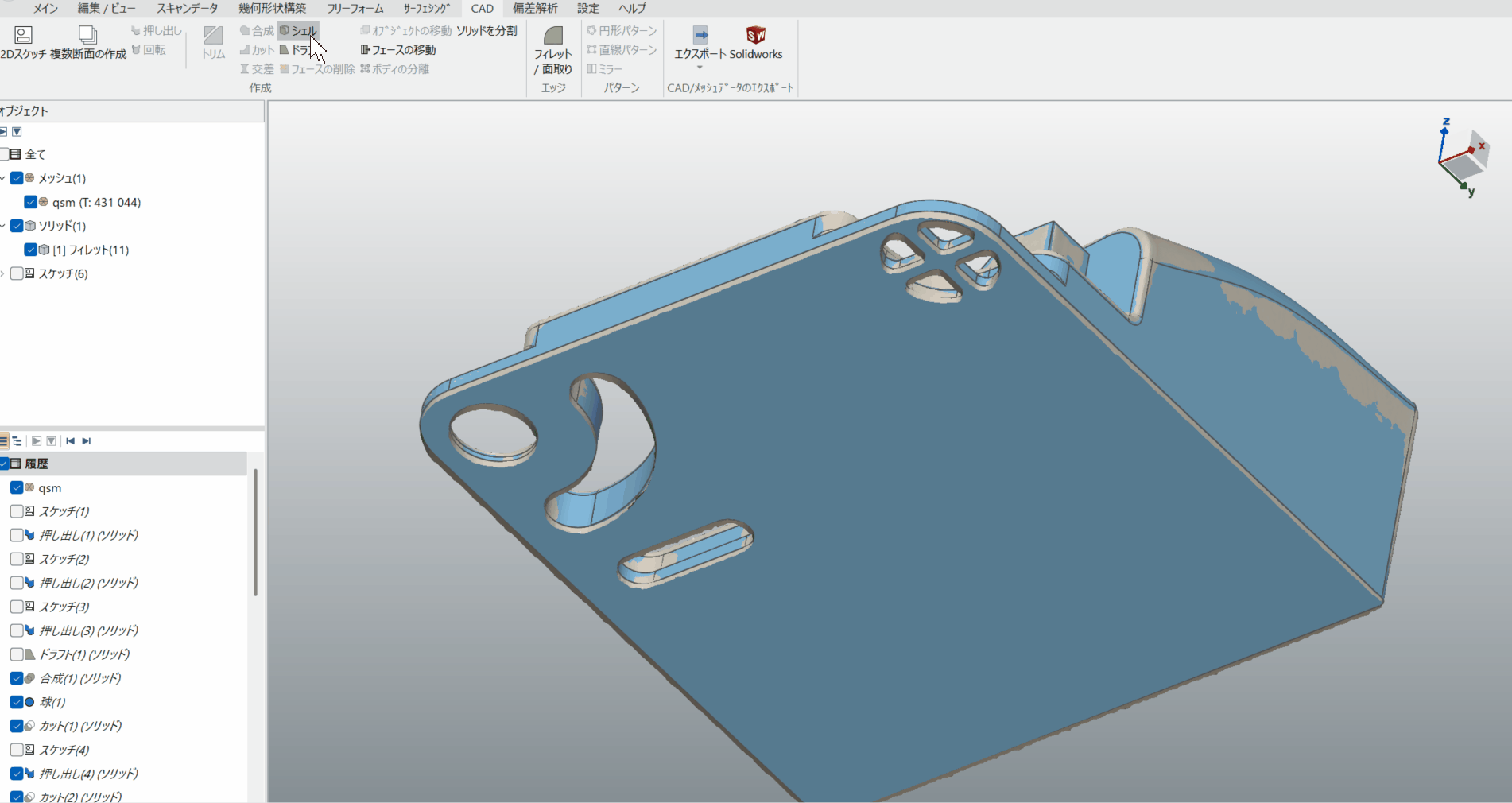Screen dimensions: 1512x803
Task: Select the multiple cross-section creation icon
Action: (x=87, y=35)
